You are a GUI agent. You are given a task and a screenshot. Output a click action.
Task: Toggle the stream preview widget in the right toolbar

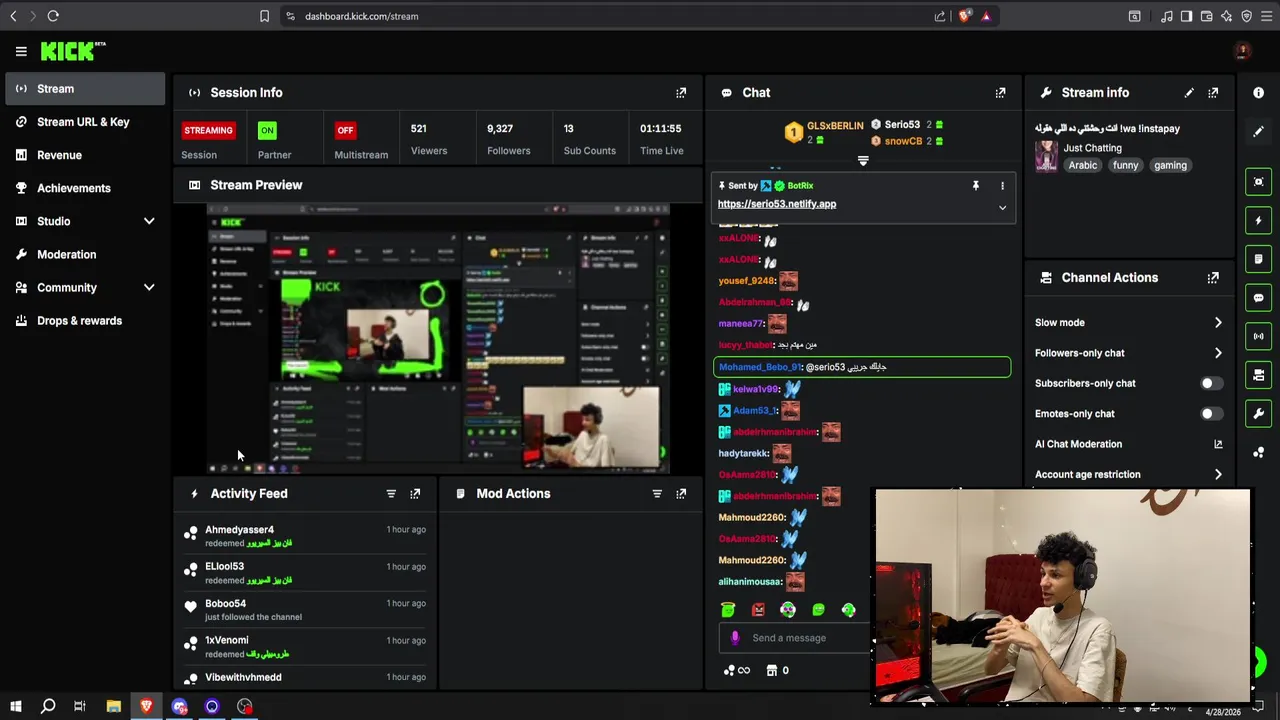pos(1258,182)
